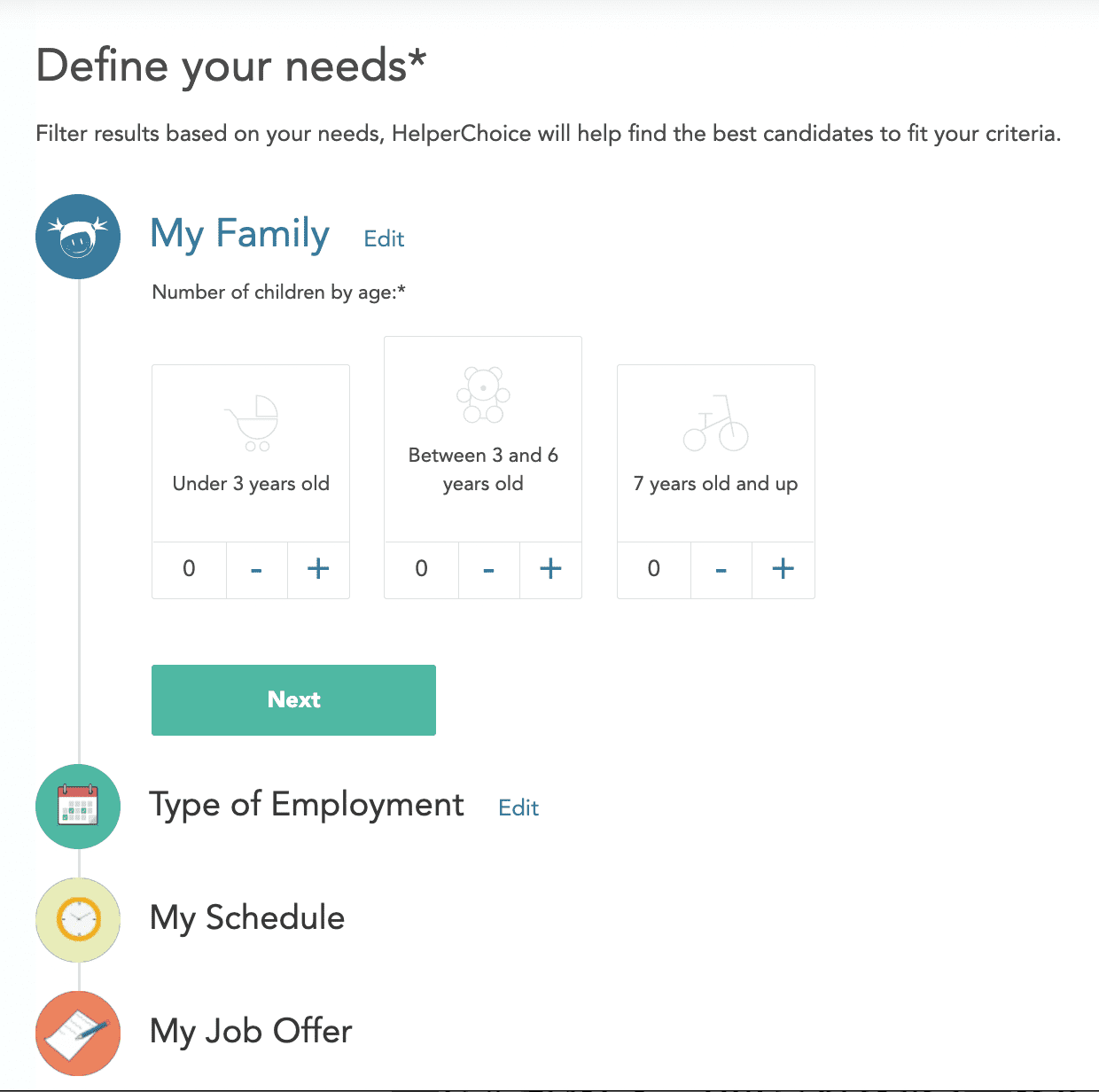The width and height of the screenshot is (1099, 1092).
Task: Click Edit next to My Family
Action: click(384, 238)
